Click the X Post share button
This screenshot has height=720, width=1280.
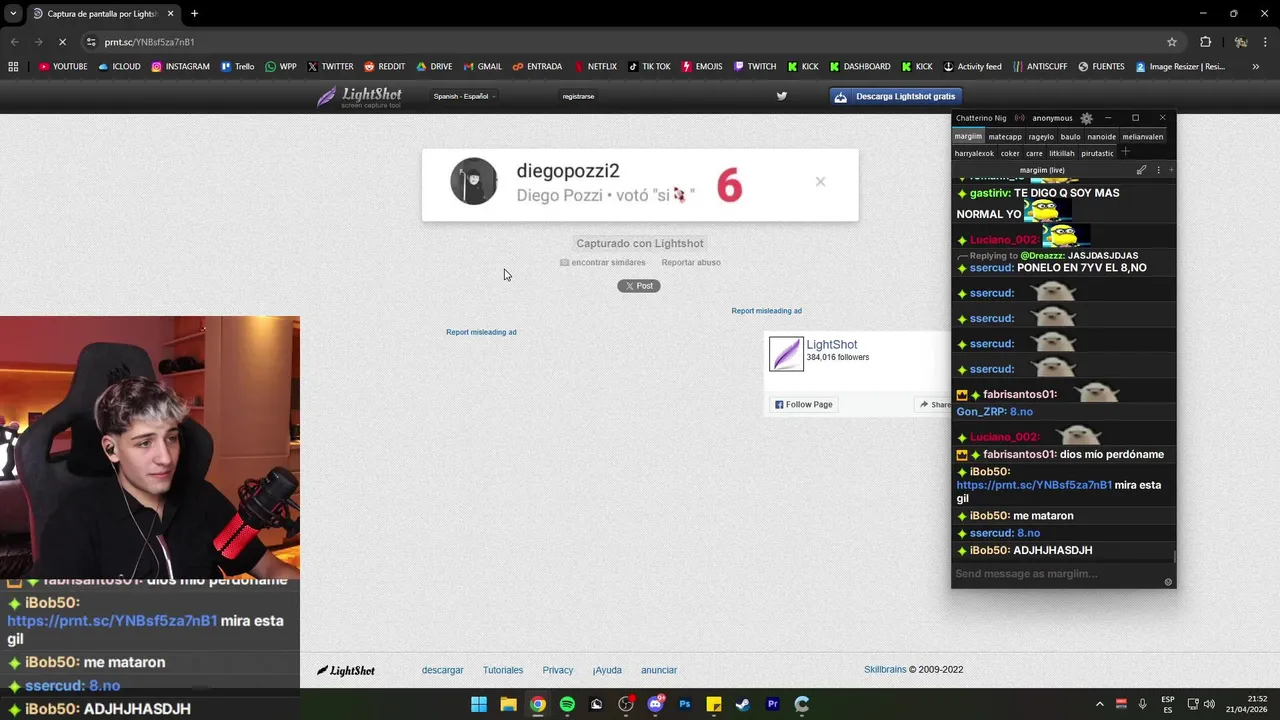point(639,286)
